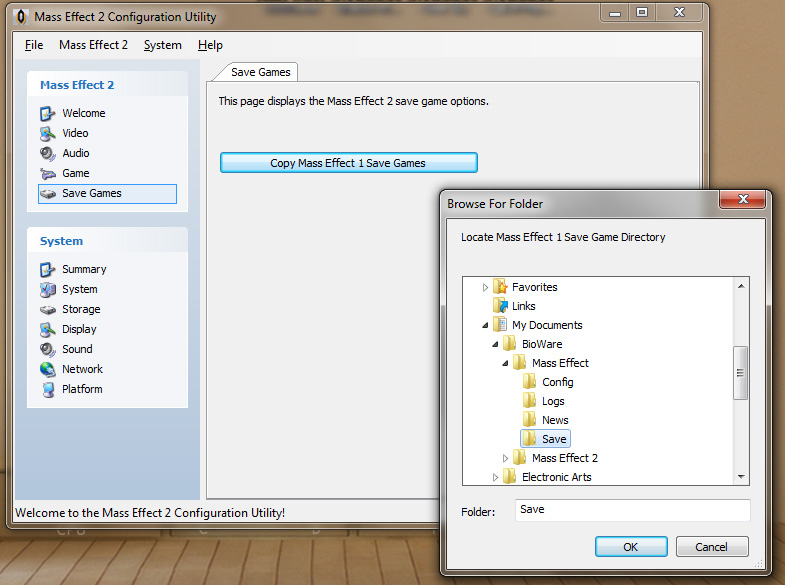This screenshot has width=785, height=585.
Task: Open the Welcome page label
Action: pyautogui.click(x=84, y=113)
